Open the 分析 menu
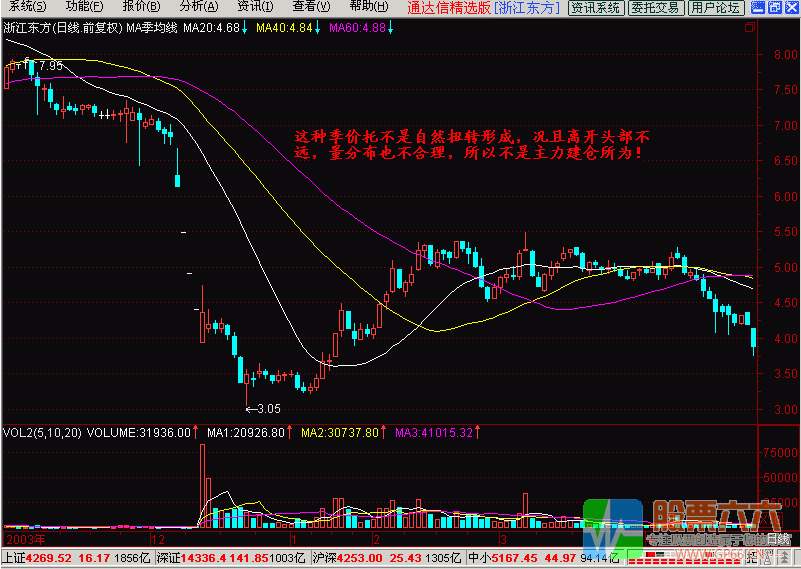Screen dimensions: 801x569 click(198, 7)
